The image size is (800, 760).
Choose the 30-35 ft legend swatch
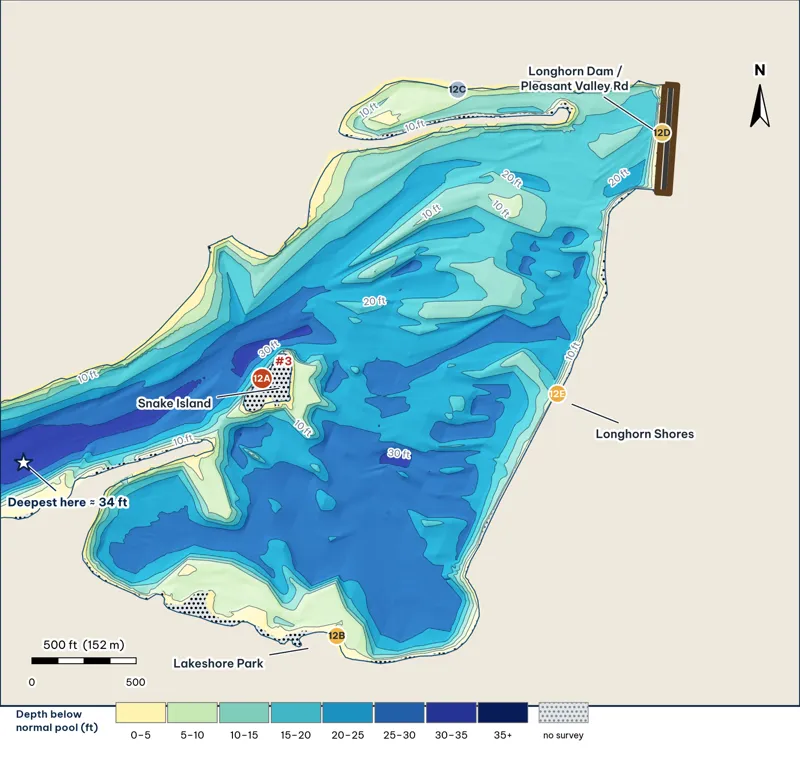click(451, 713)
